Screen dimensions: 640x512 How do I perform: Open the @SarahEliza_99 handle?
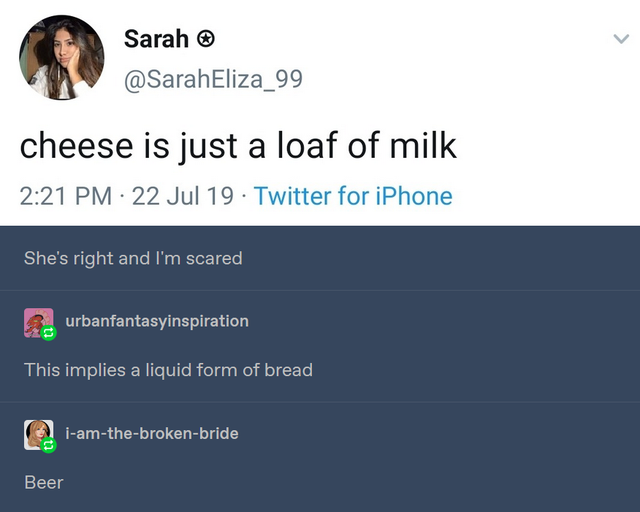point(212,78)
